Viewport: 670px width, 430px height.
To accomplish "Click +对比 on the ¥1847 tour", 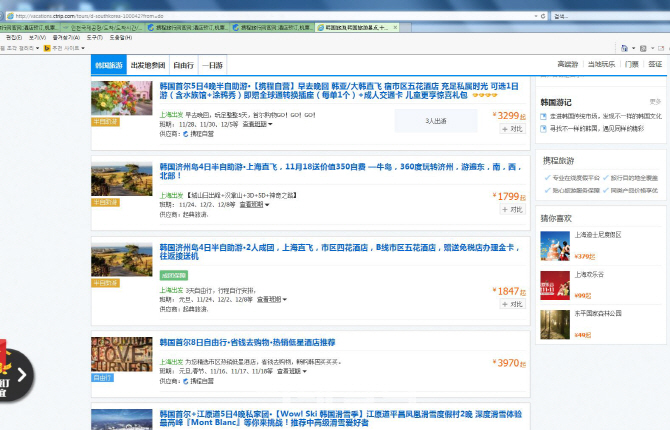I will (x=512, y=304).
